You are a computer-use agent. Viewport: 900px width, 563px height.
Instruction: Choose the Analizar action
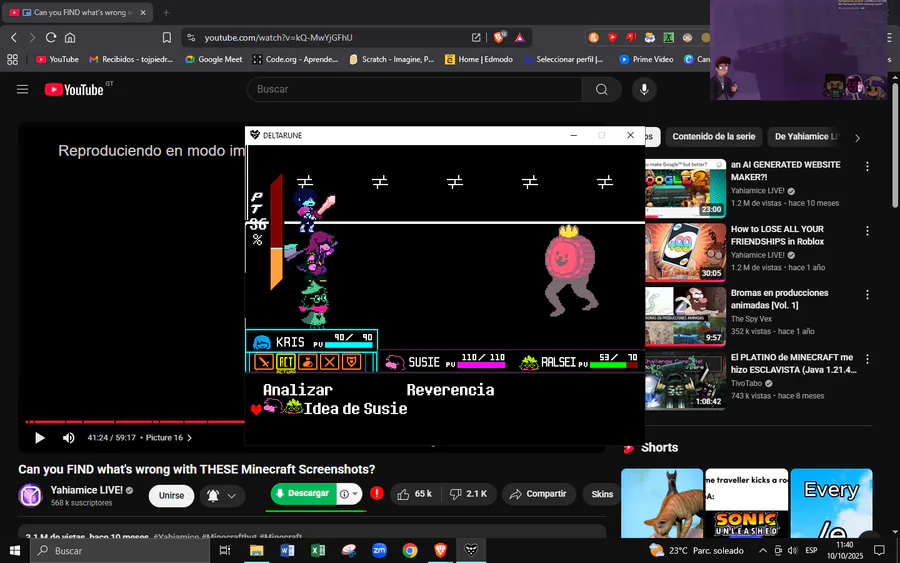(298, 390)
